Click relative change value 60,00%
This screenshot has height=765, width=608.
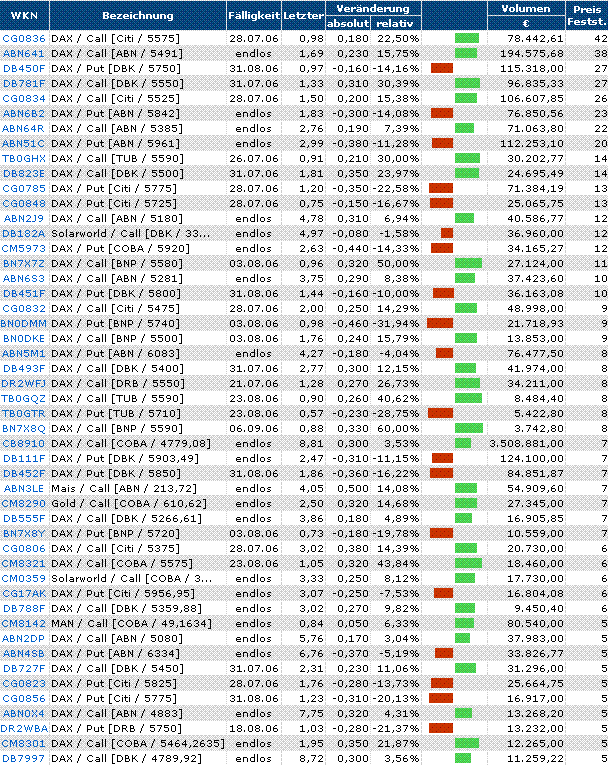398,428
